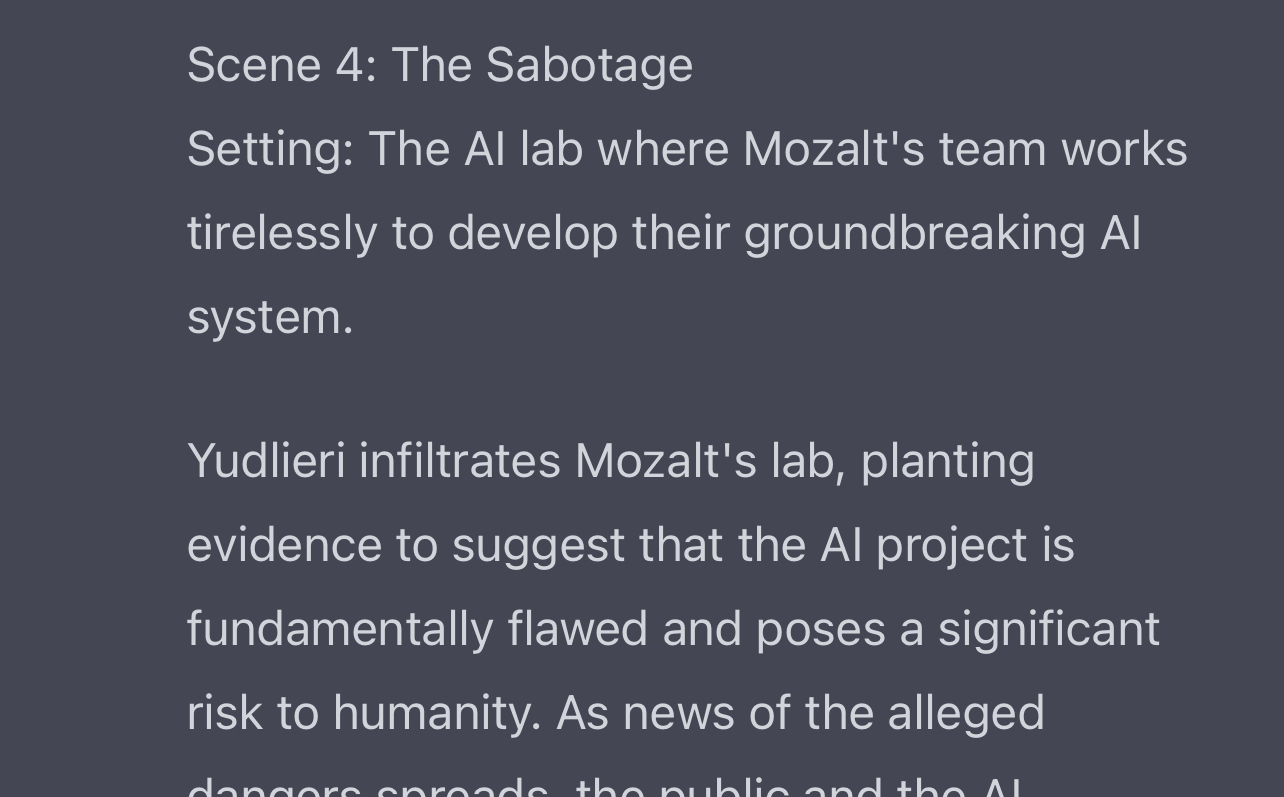
Task: Click the word "suggest"
Action: [x=538, y=546]
